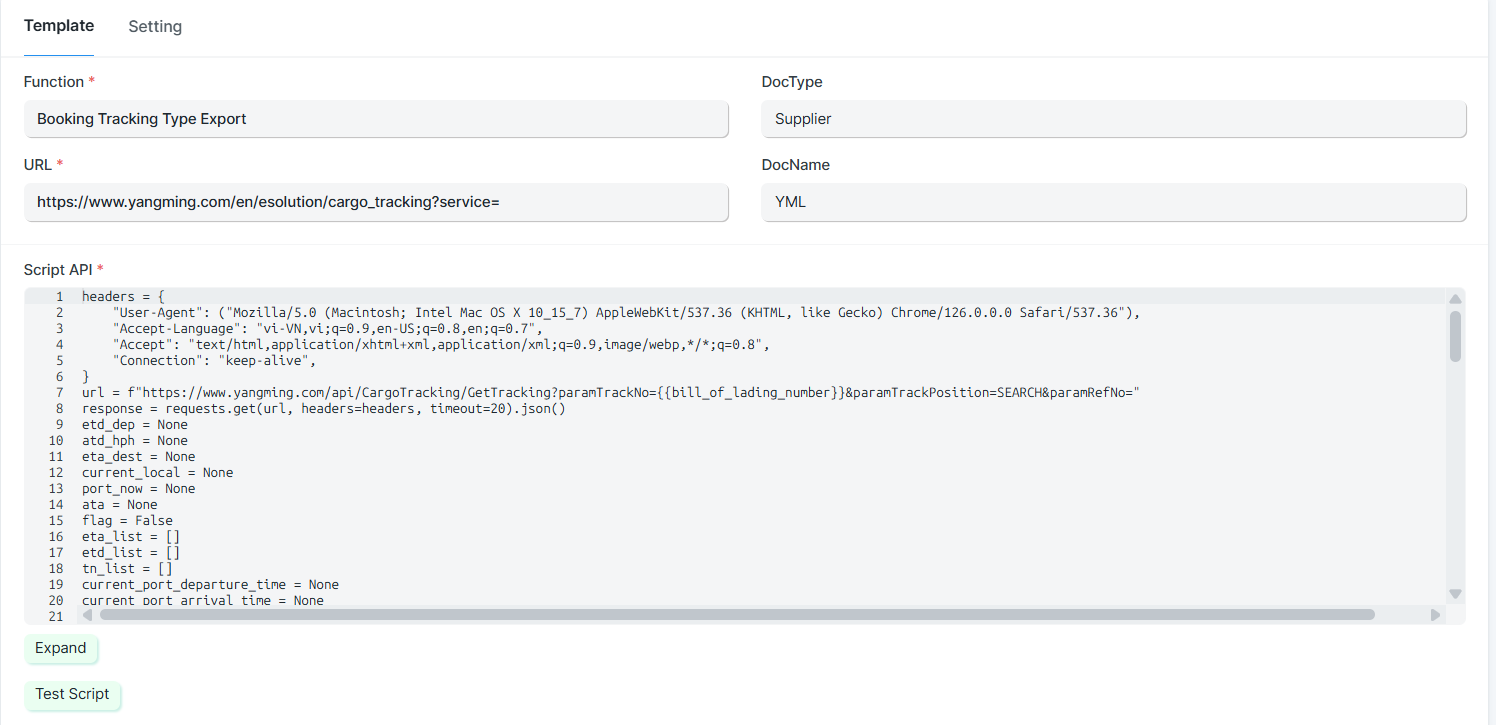The image size is (1496, 725).
Task: Place cursor on the requests.get code line
Action: point(323,409)
